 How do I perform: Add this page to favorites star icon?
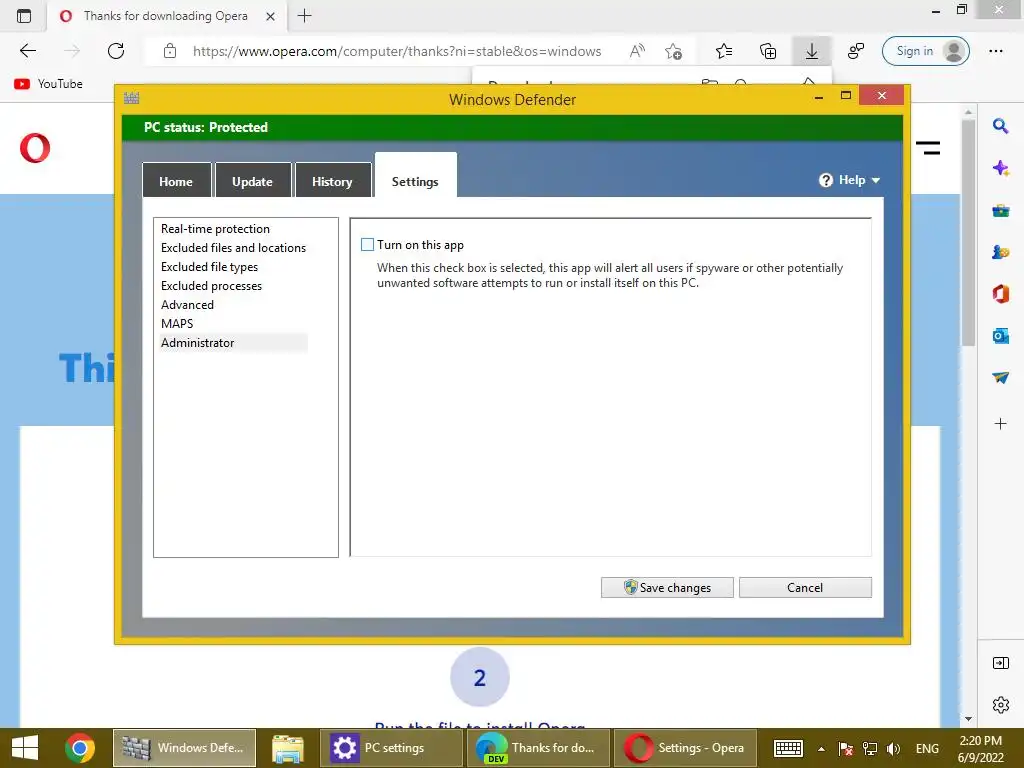(x=673, y=51)
